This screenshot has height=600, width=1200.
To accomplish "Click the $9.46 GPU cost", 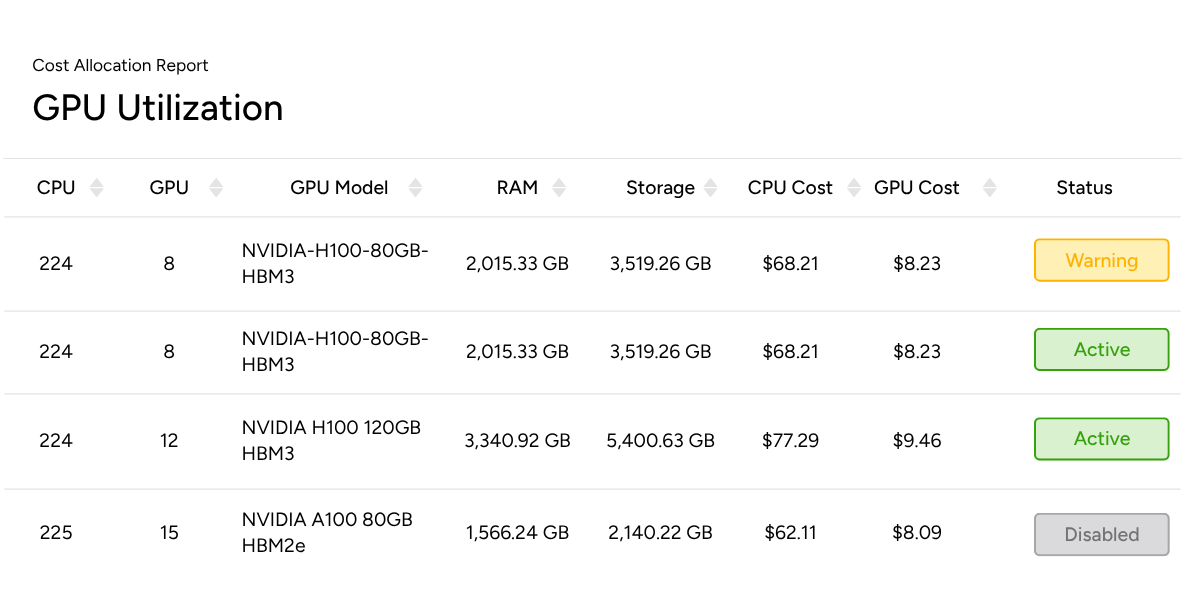I will (x=917, y=441).
